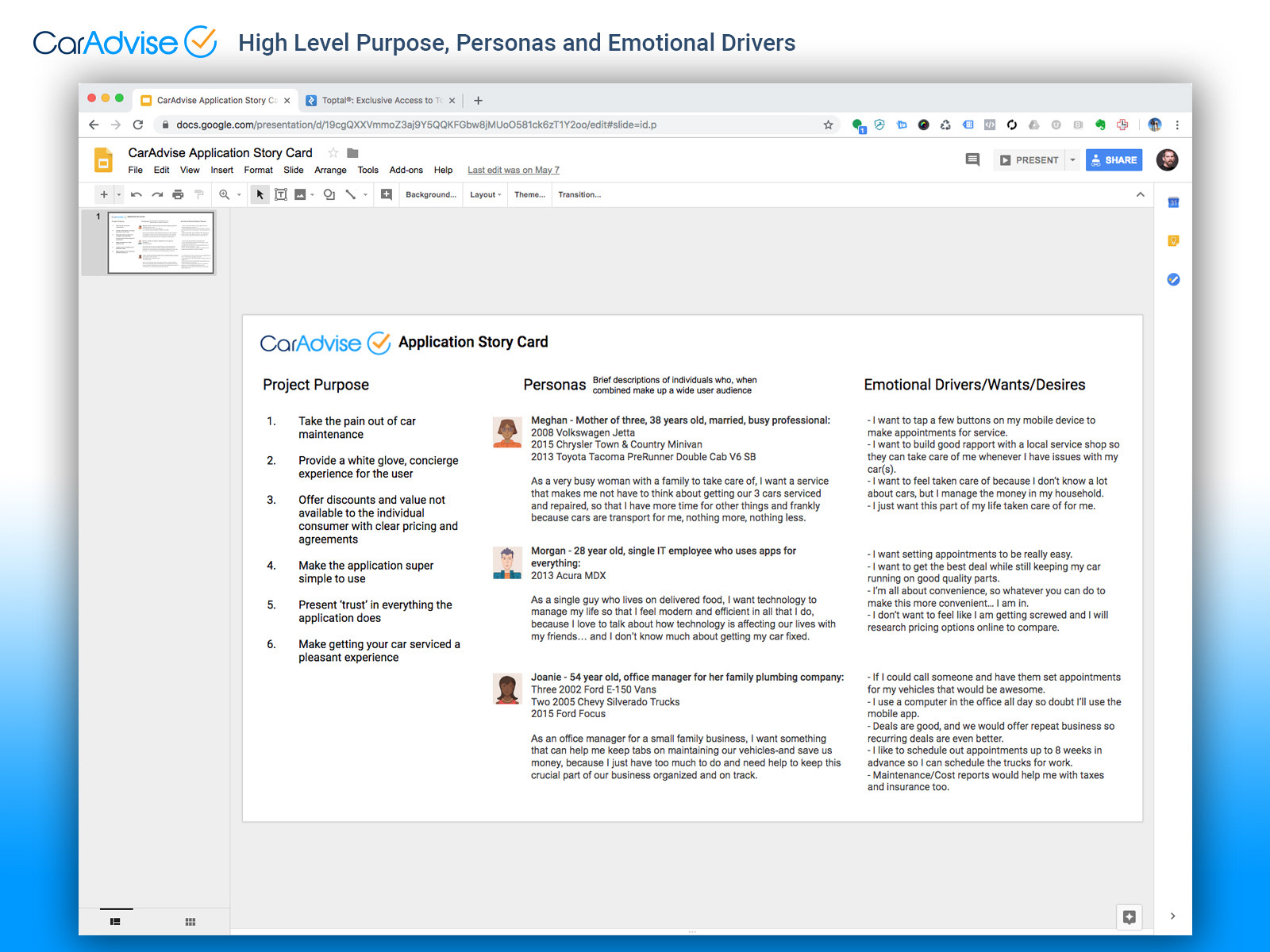1270x952 pixels.
Task: Open the Help menu
Action: 444,170
